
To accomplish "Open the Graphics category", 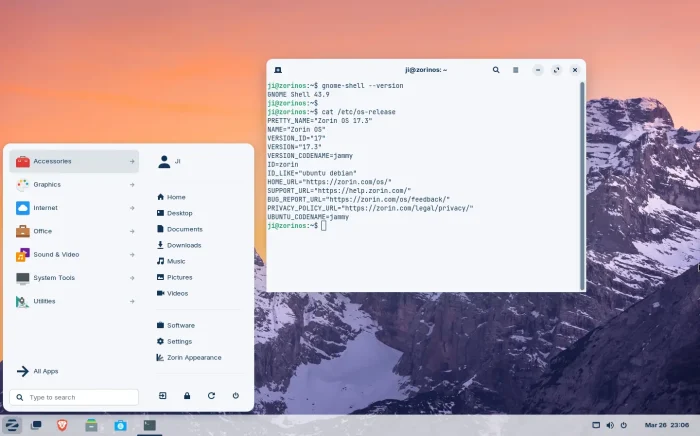I will 74,184.
